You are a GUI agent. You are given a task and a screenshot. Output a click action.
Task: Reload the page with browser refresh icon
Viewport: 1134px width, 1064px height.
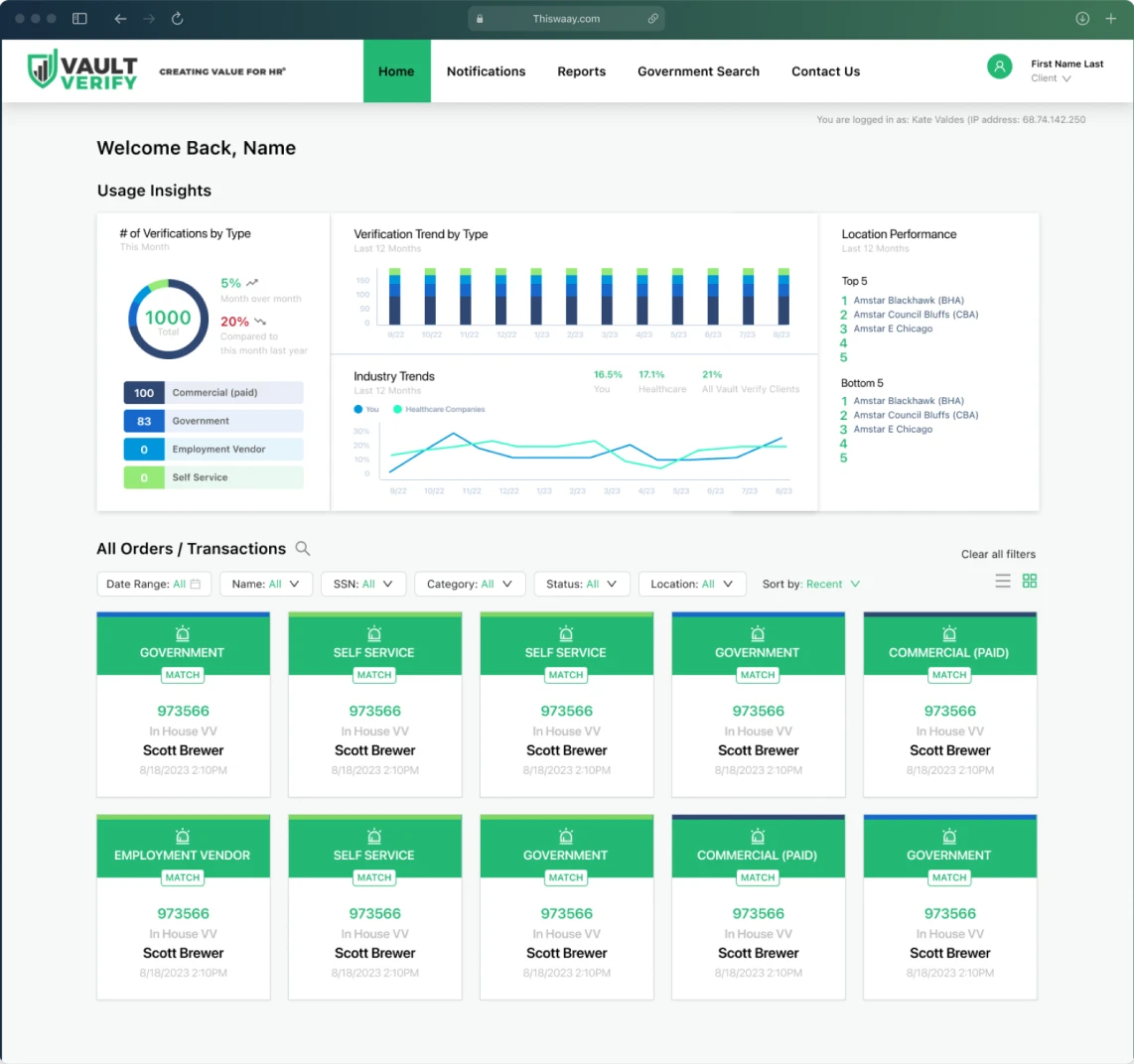coord(178,19)
